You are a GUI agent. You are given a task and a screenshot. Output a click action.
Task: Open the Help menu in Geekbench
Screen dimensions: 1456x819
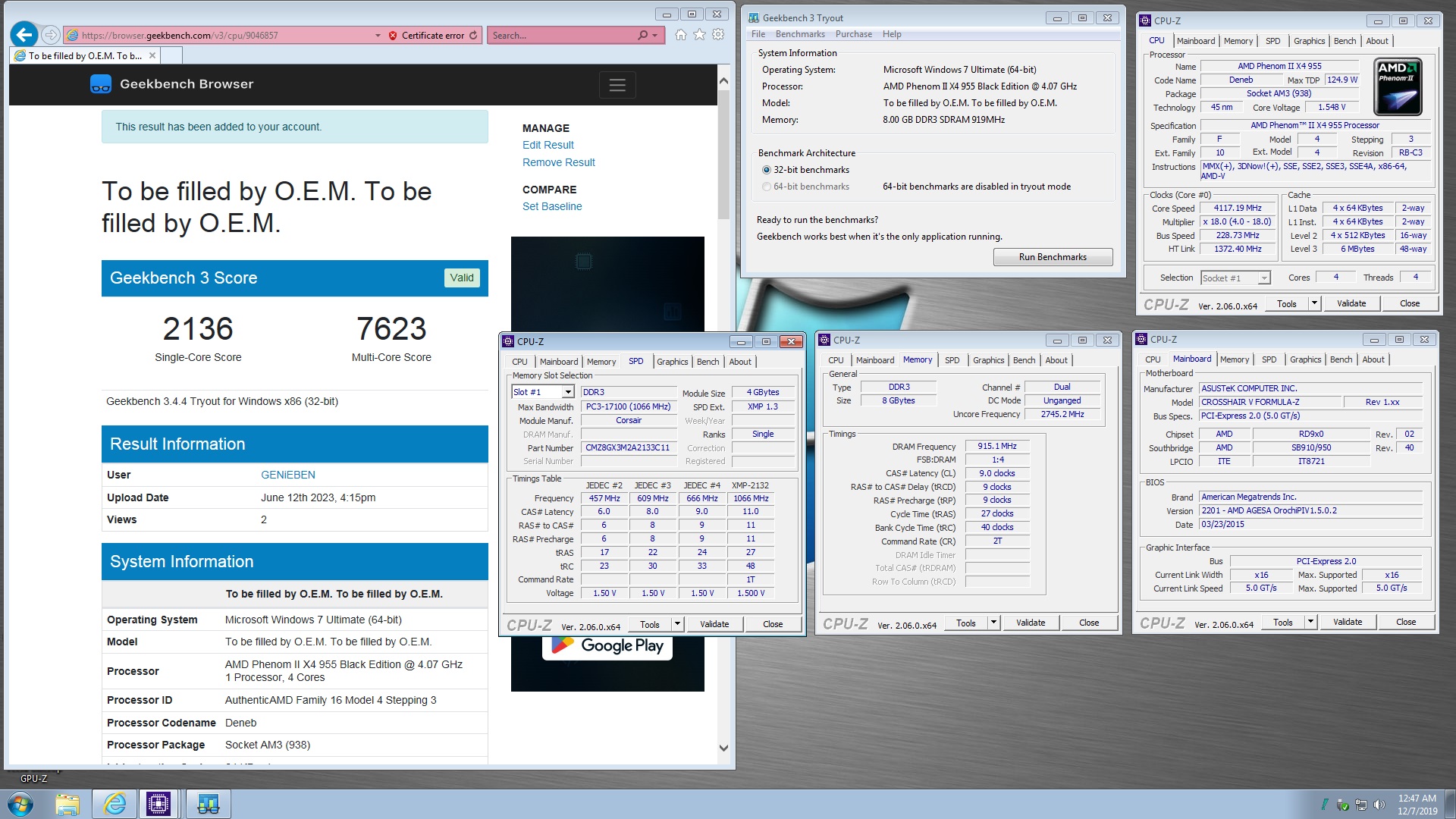click(892, 34)
